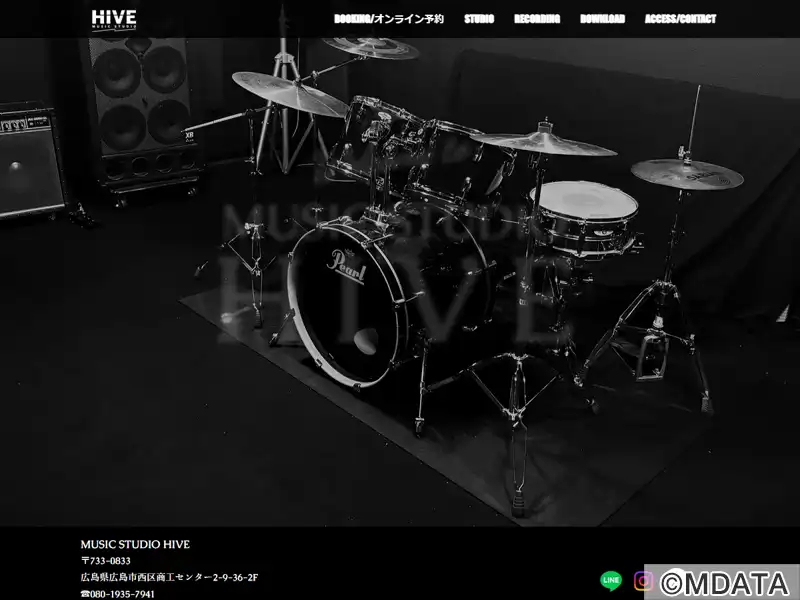800x600 pixels.
Task: Click the hi-hat cymbal on the right
Action: [x=686, y=173]
